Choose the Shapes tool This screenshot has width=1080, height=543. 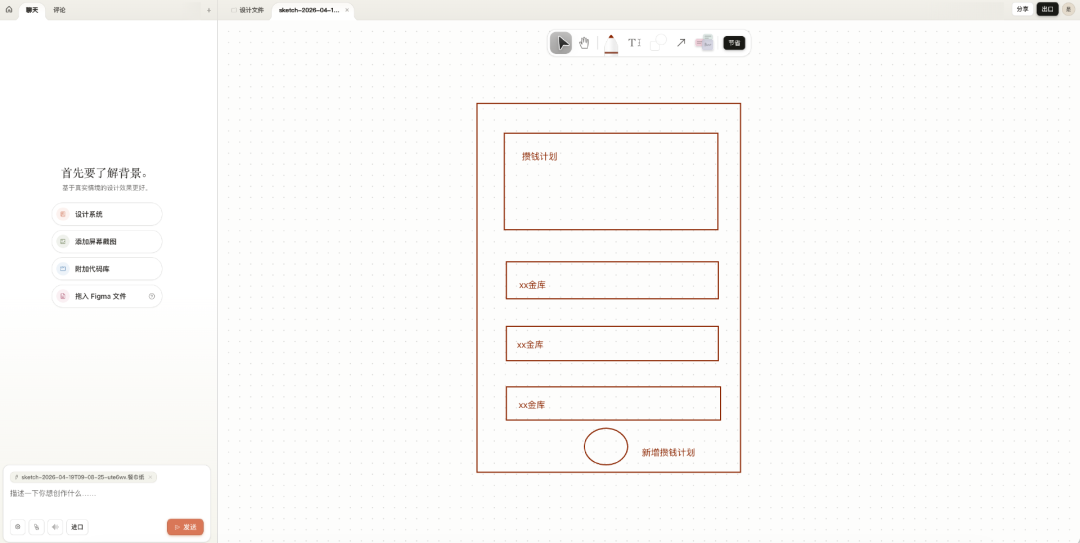(x=658, y=43)
